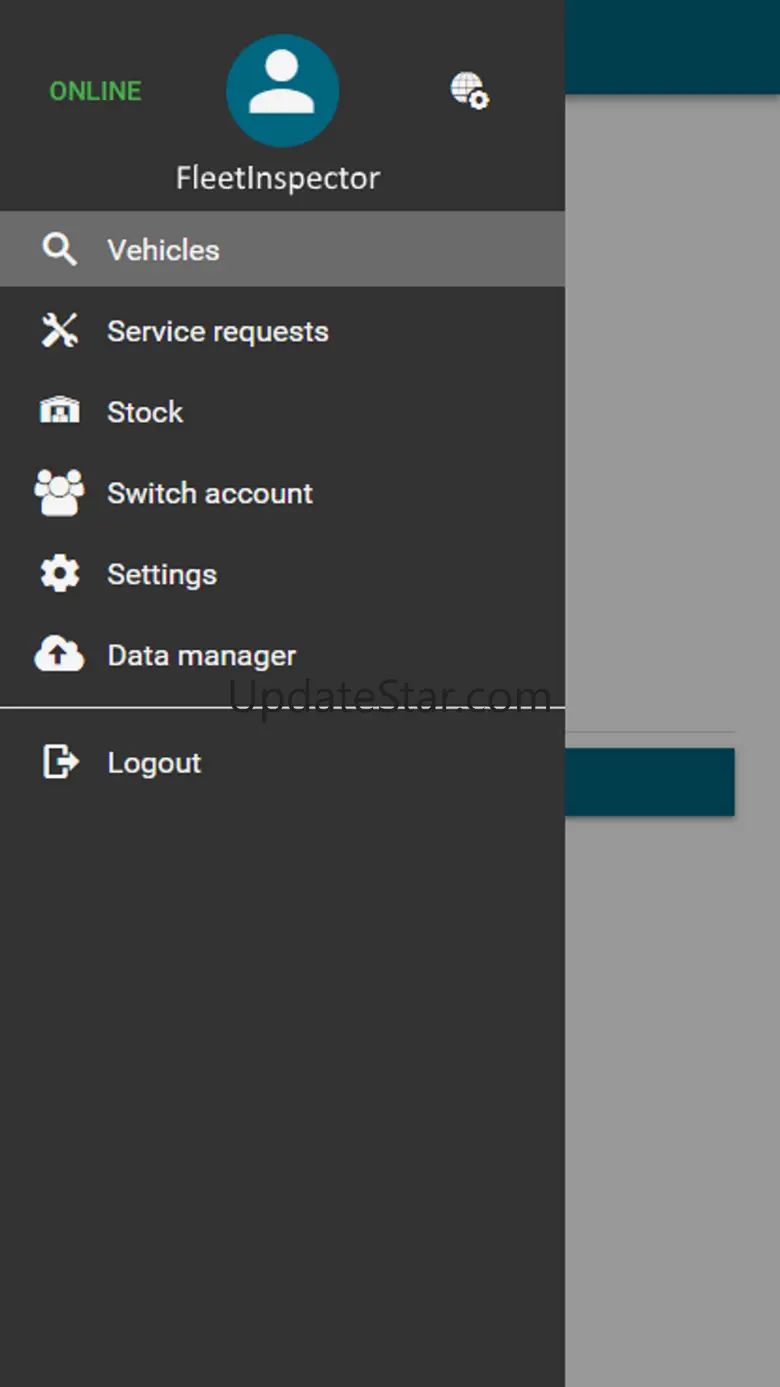Click the dimmed dark blue button behind the drawer
This screenshot has width=780, height=1387.
tap(650, 782)
